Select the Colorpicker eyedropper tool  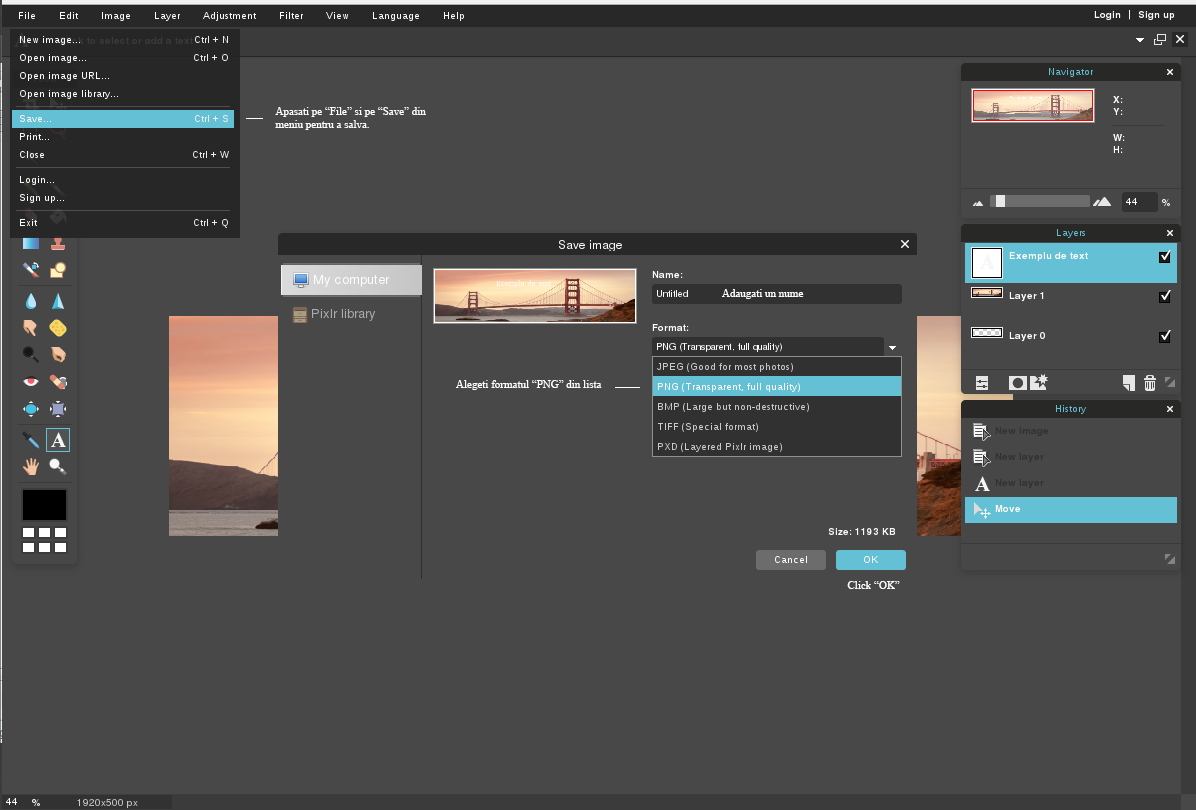[31, 440]
